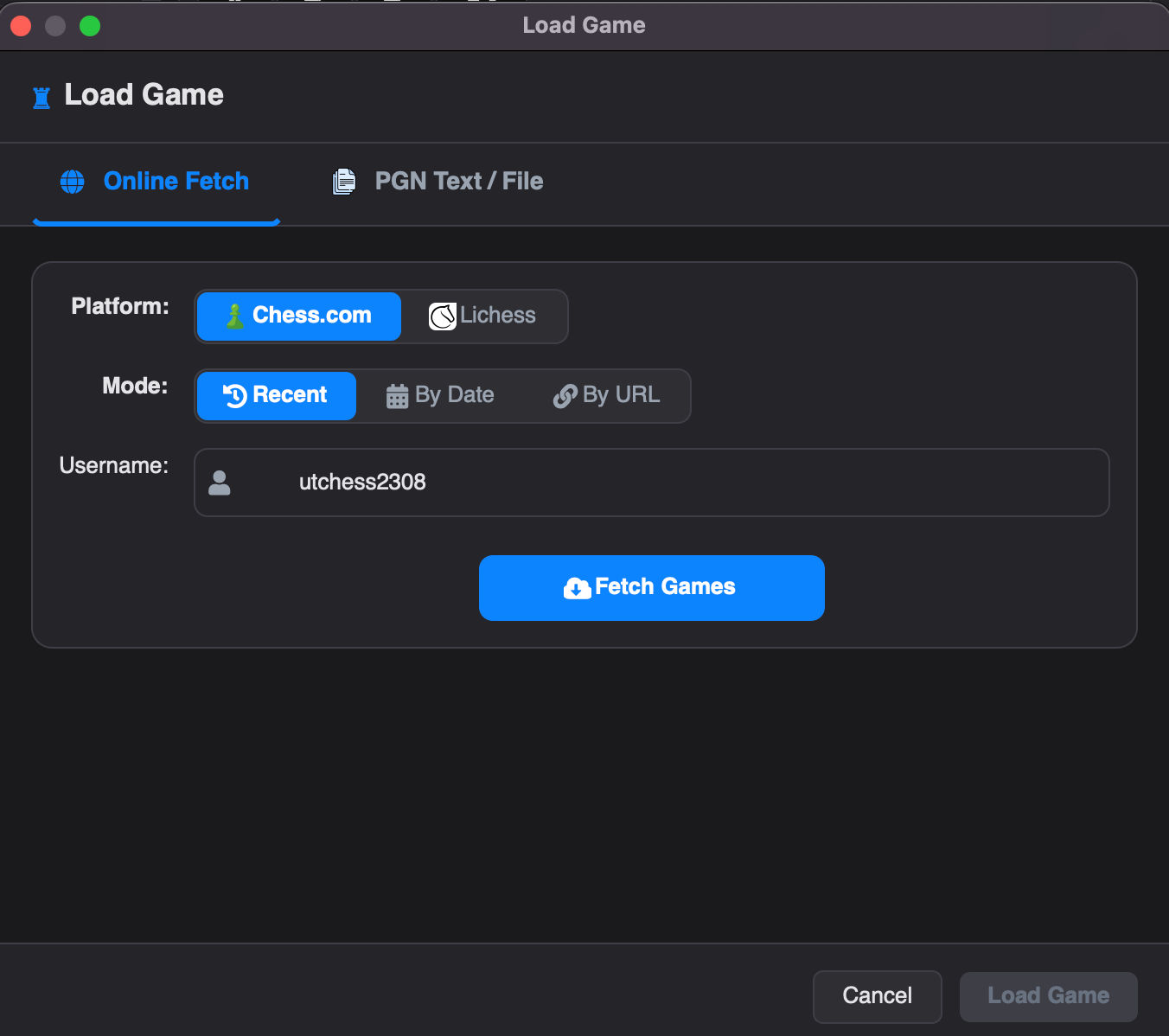Screen dimensions: 1169x1036
Task: Click the document icon on PGN Text tab
Action: 344,182
